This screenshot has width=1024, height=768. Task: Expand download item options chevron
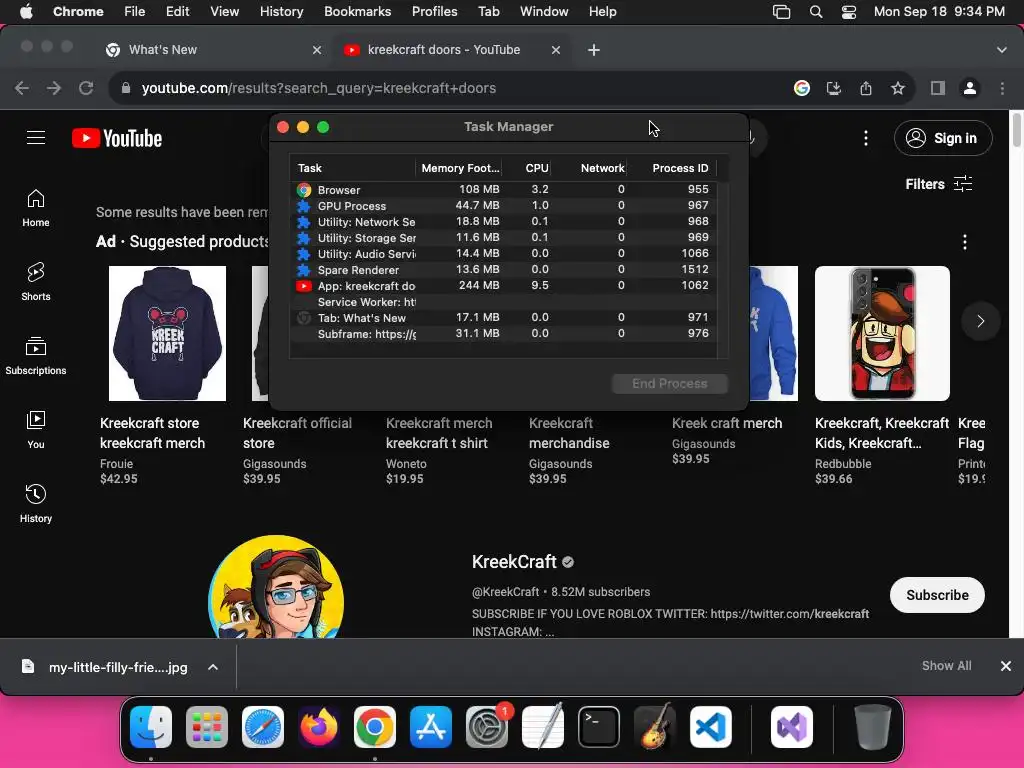click(213, 667)
